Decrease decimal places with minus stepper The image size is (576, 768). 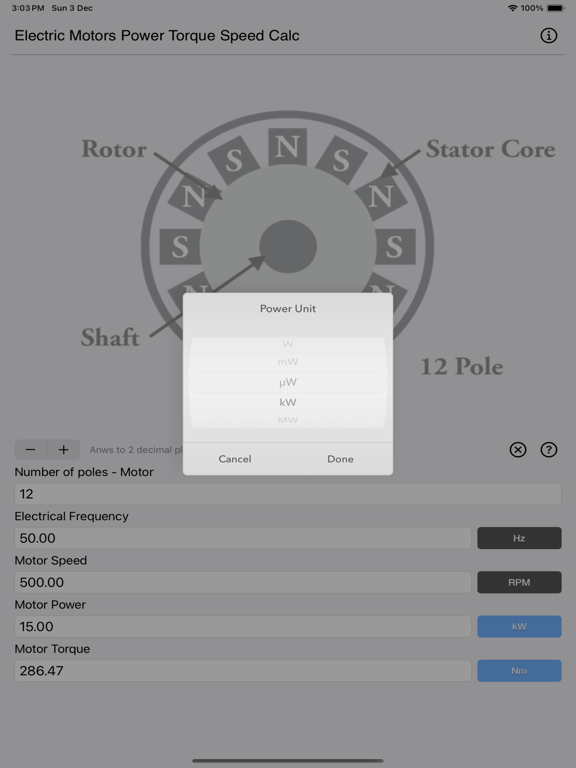pos(30,450)
